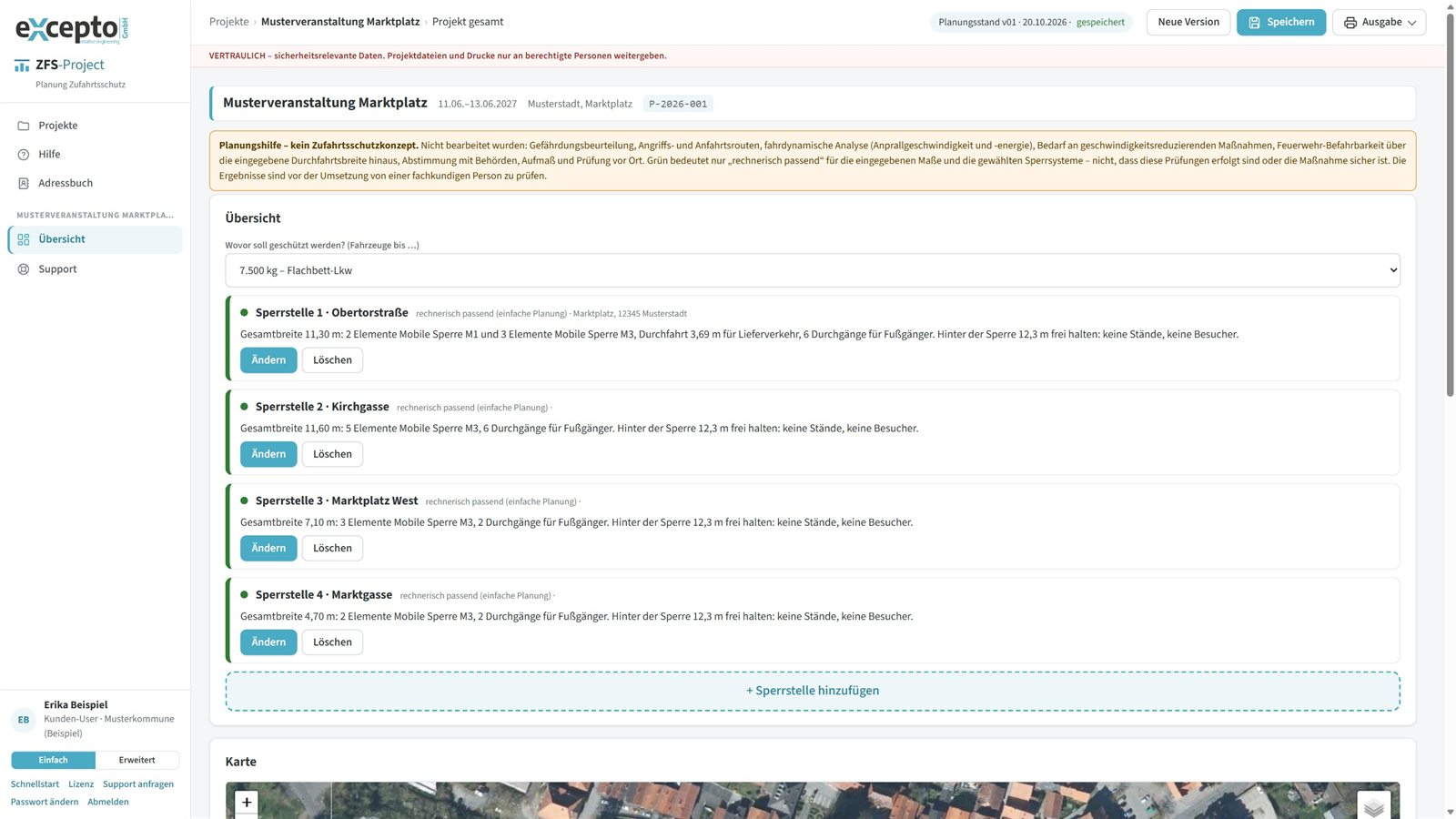Click Löschen for Sperrstelle 4 Marktgasse
Screen dimensions: 1456x819
pyautogui.click(x=332, y=642)
